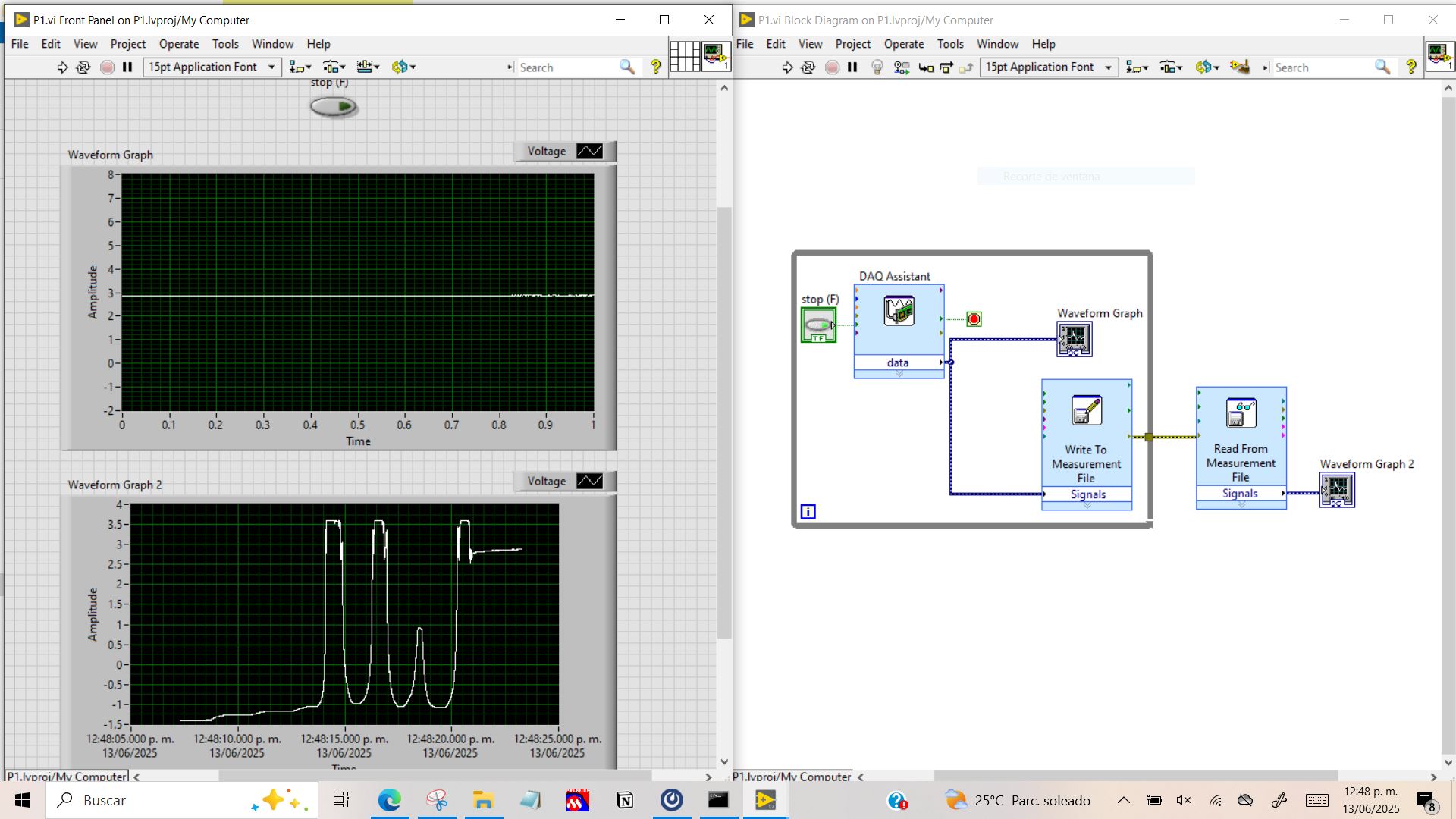Click the Voltage plot legend swatch of Waveform Graph
Image resolution: width=1456 pixels, height=819 pixels.
pyautogui.click(x=589, y=151)
